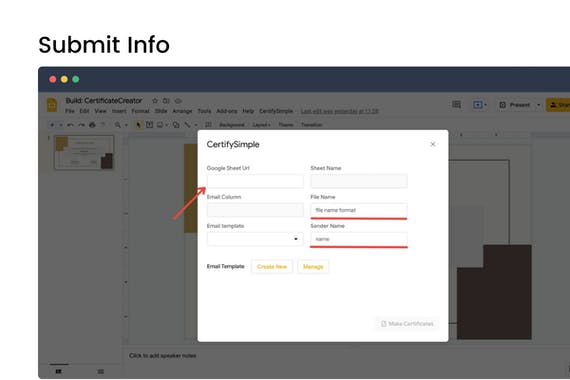Choose the Select cursor tool

pyautogui.click(x=139, y=125)
